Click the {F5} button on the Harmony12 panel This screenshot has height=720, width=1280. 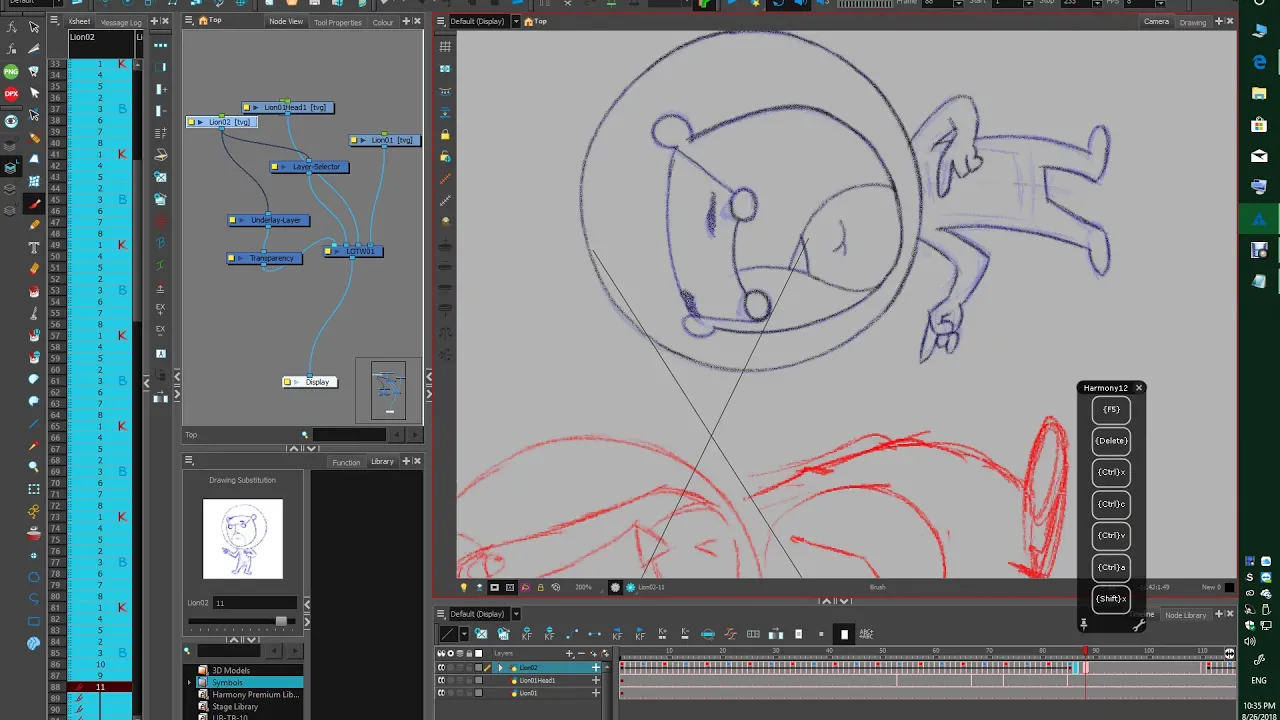(x=1111, y=409)
